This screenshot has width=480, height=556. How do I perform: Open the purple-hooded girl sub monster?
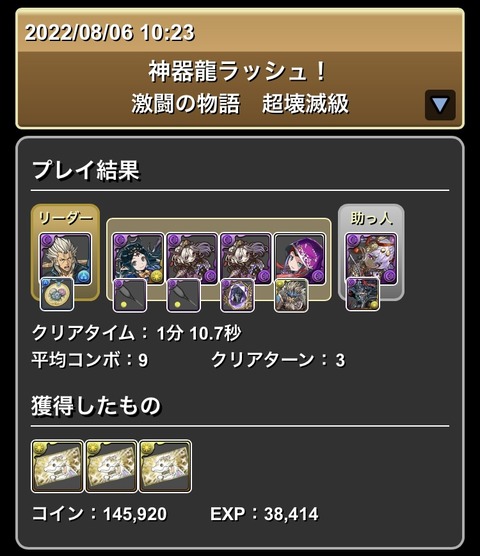300,259
